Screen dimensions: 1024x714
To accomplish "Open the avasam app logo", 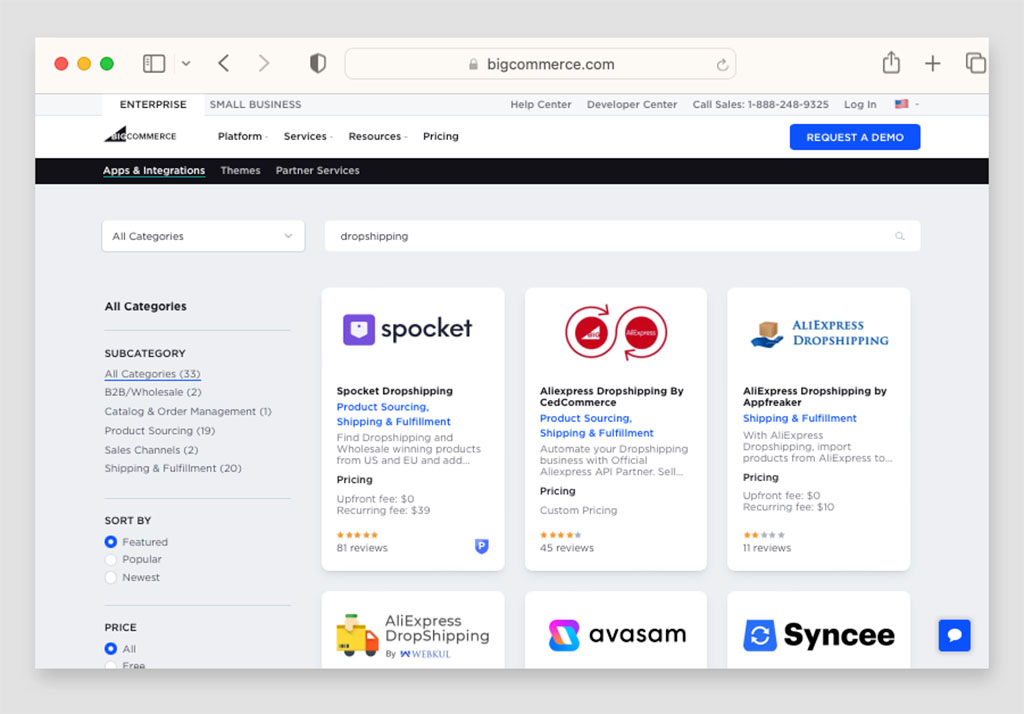I will point(617,635).
